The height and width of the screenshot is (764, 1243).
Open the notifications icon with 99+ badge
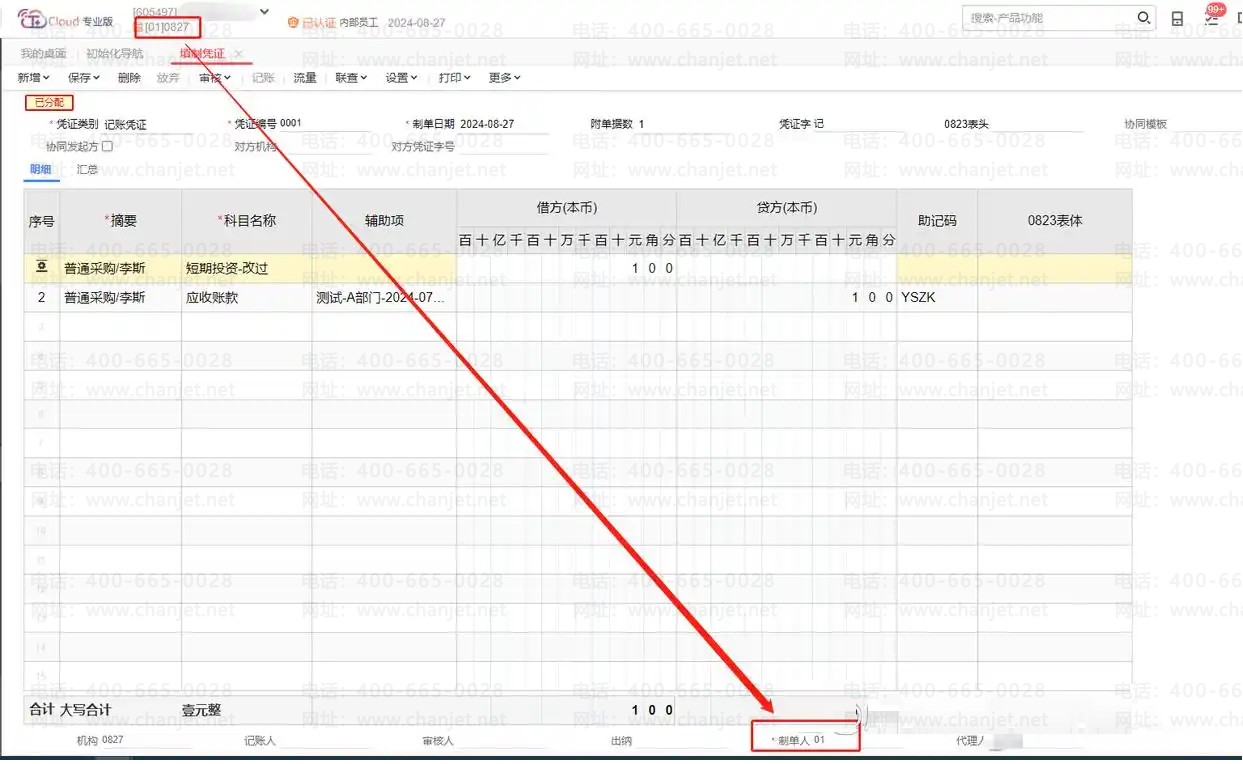(1213, 17)
